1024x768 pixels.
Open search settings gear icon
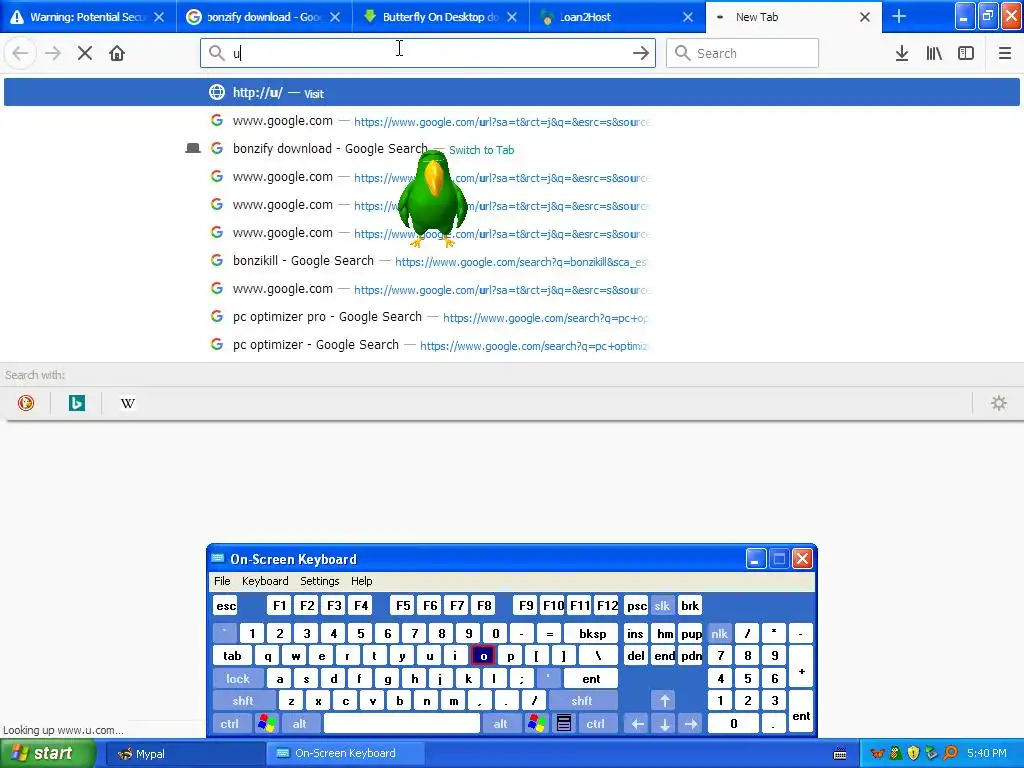point(999,403)
